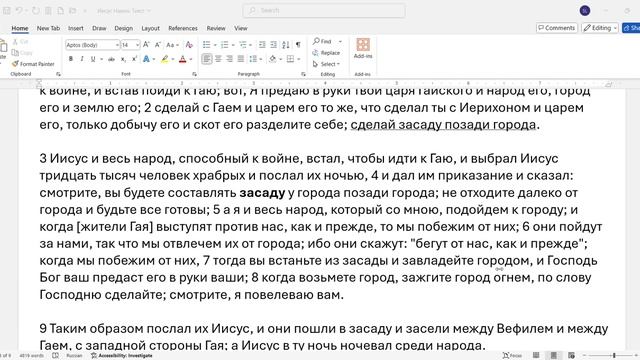Open the Select dropdown in Editing
Image resolution: width=640 pixels, height=360 pixels.
(326, 64)
